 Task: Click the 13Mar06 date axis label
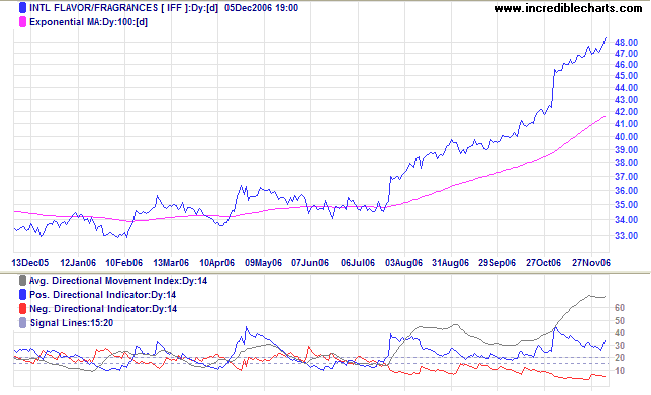171,263
